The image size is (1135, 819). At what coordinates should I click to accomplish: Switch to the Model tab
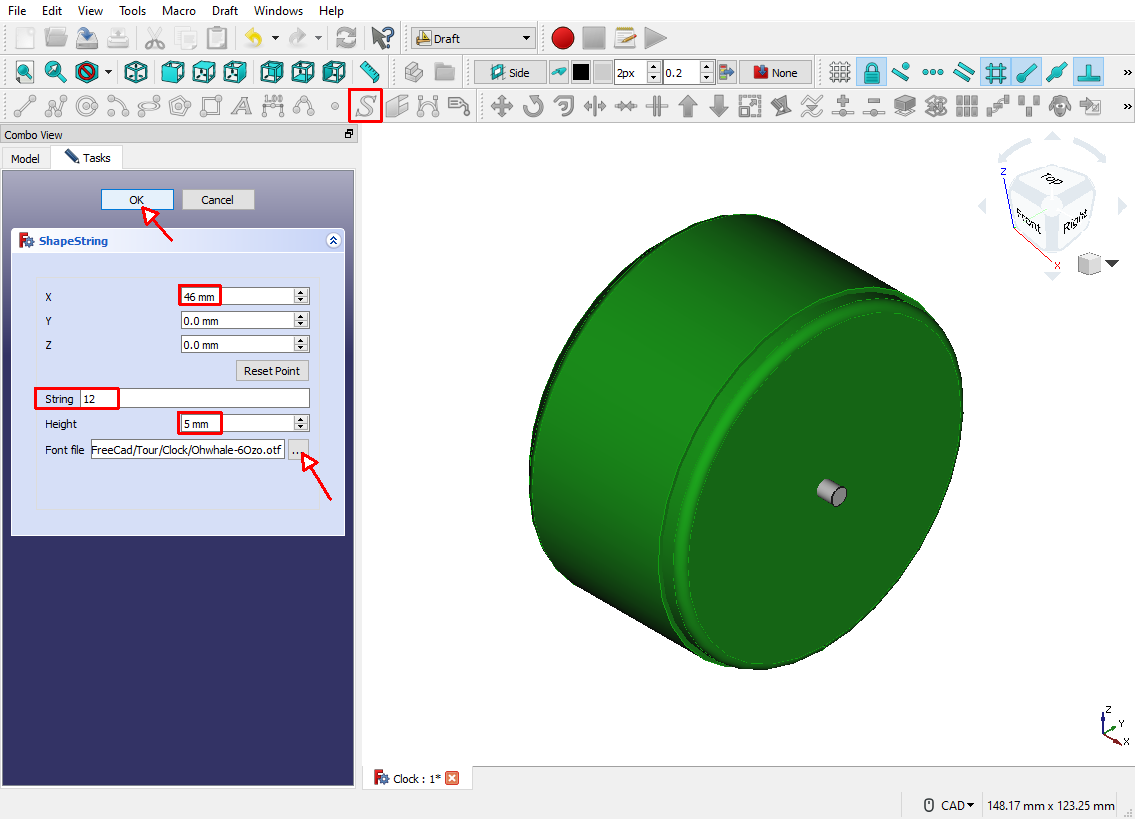pyautogui.click(x=25, y=159)
